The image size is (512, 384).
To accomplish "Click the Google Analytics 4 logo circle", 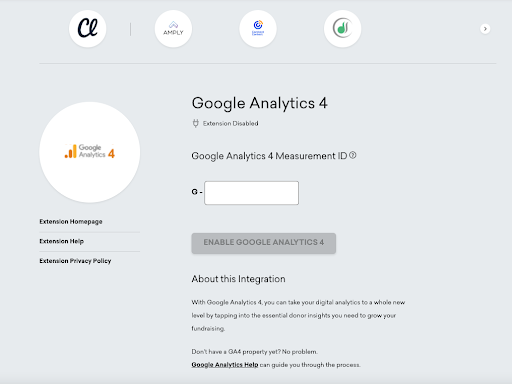I will point(90,152).
